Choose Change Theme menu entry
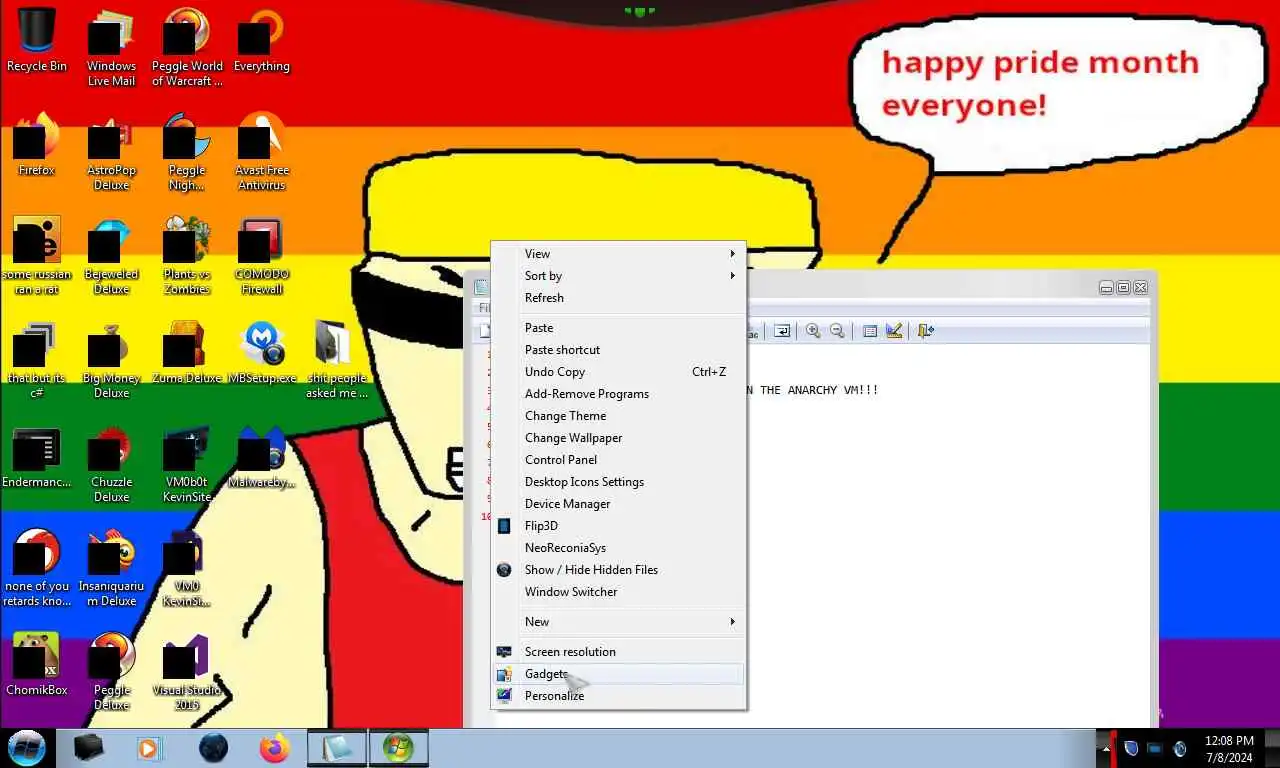 [619, 416]
